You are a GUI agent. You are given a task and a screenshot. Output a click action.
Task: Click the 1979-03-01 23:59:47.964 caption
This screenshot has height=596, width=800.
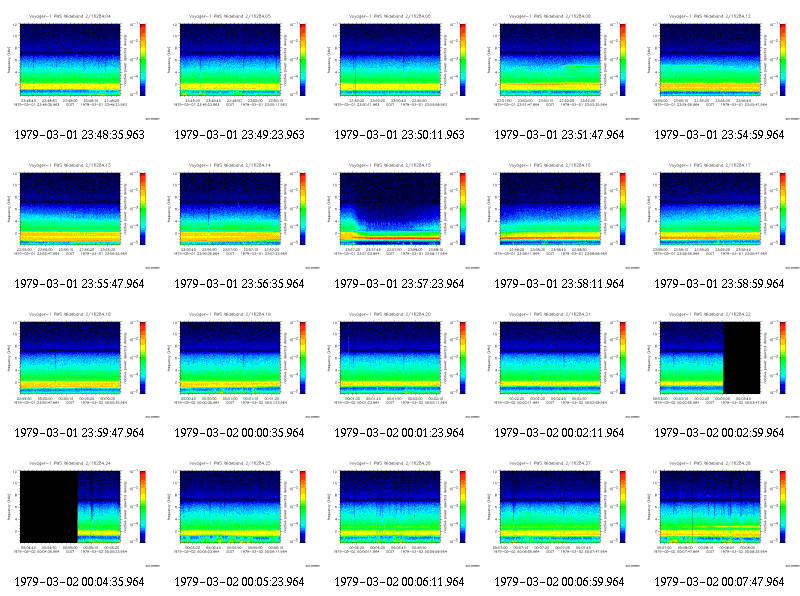click(79, 433)
